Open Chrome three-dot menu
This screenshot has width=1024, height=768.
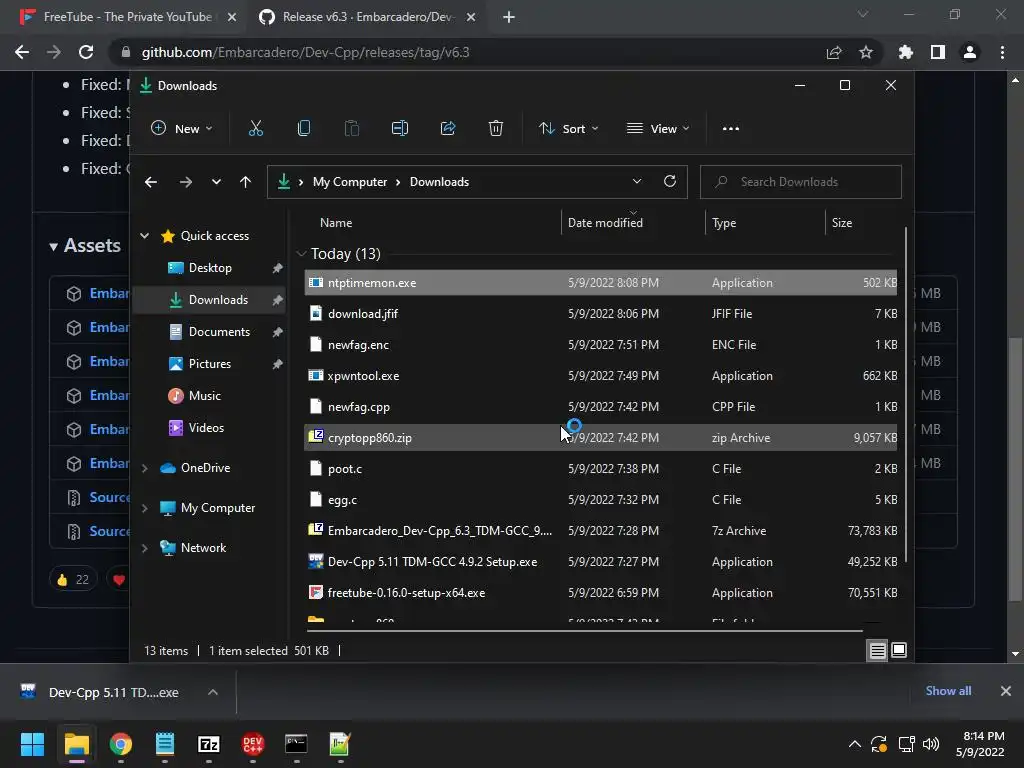(1002, 52)
